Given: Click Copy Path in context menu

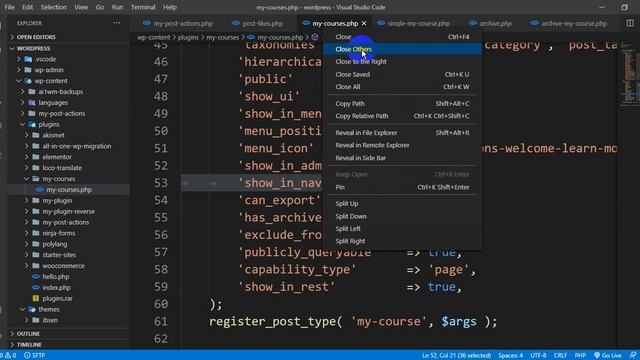Looking at the screenshot, I should pos(402,104).
